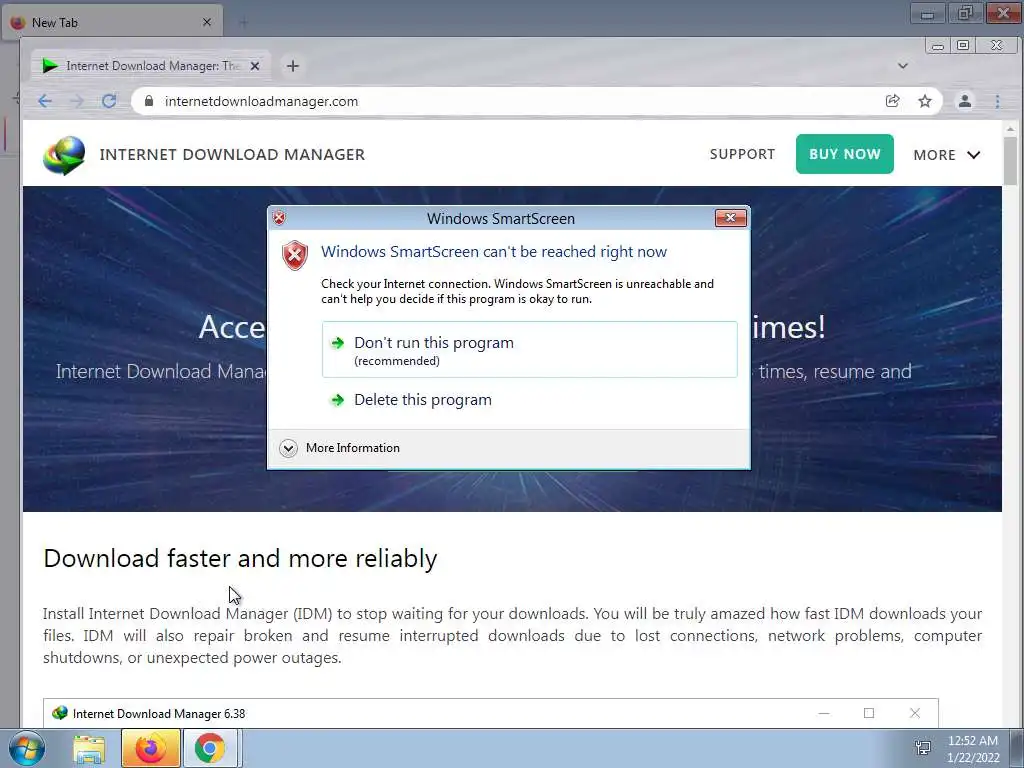Switch to Firefox on the taskbar
The image size is (1024, 768).
pos(150,748)
